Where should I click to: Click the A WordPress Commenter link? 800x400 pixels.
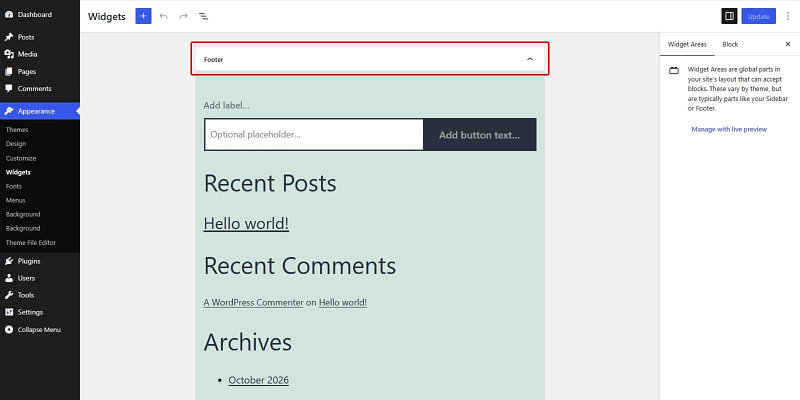254,303
